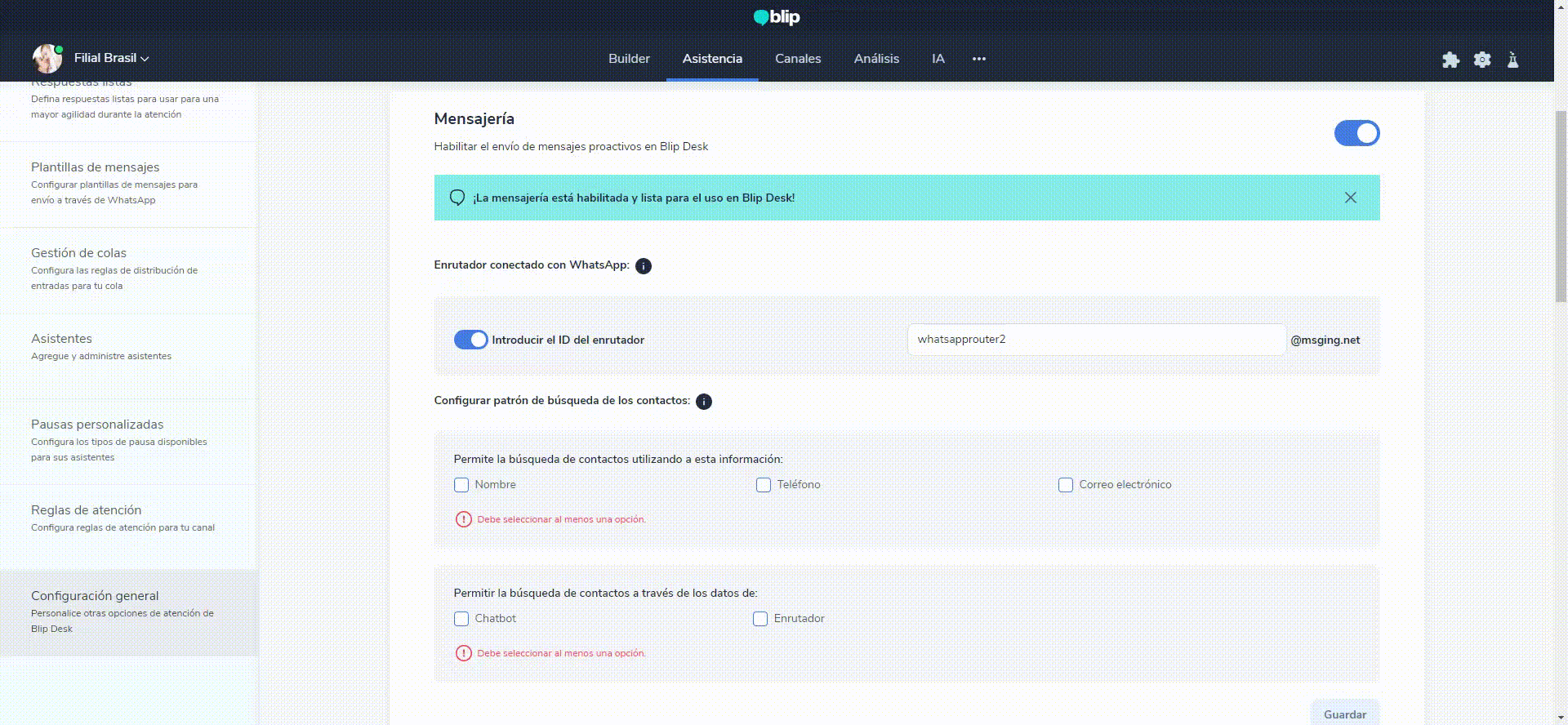Open Asistentes in sidebar
The height and width of the screenshot is (725, 1568).
pyautogui.click(x=129, y=356)
